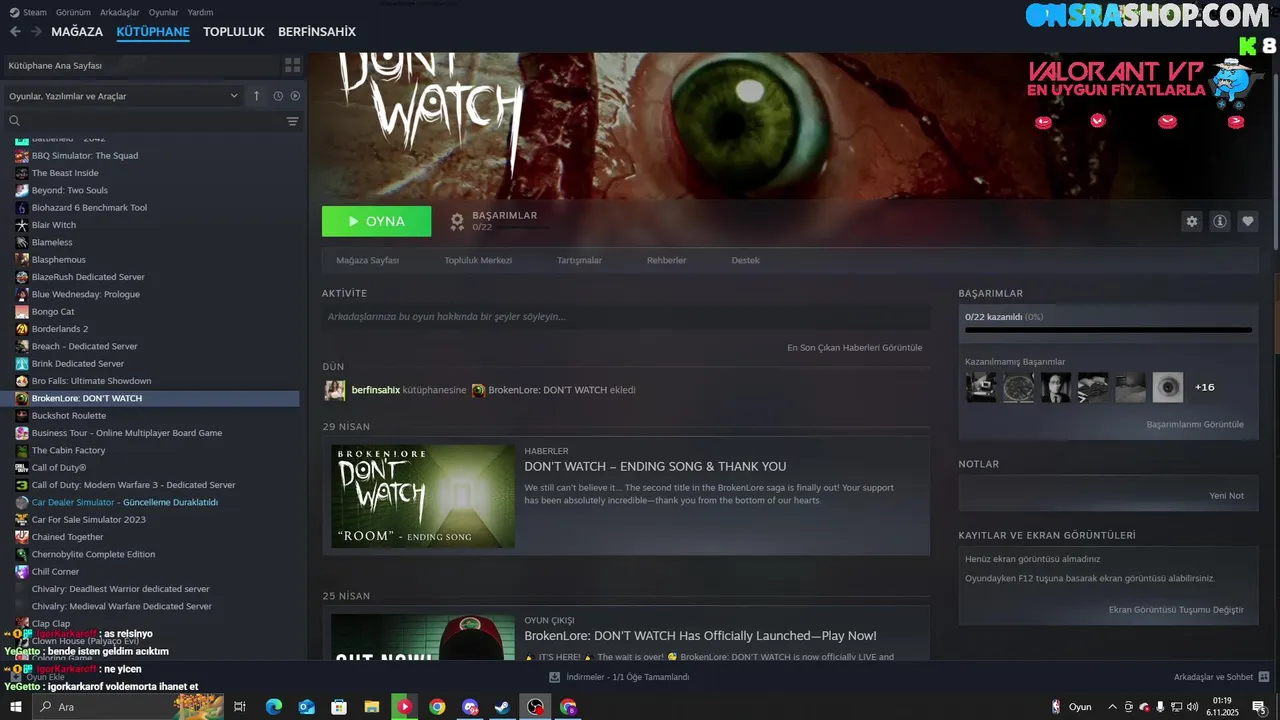Open the Rehberler link
1280x720 pixels.
coord(666,260)
